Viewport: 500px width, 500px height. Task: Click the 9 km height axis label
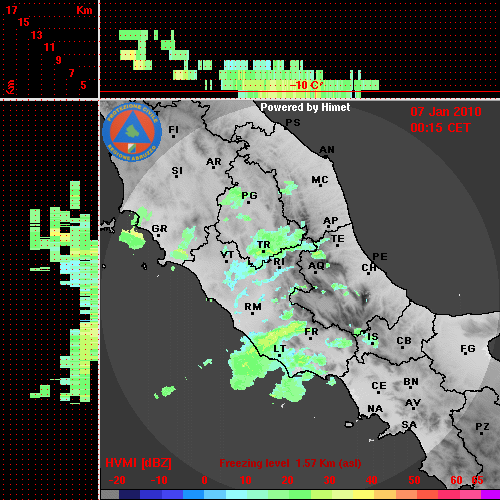pos(58,60)
